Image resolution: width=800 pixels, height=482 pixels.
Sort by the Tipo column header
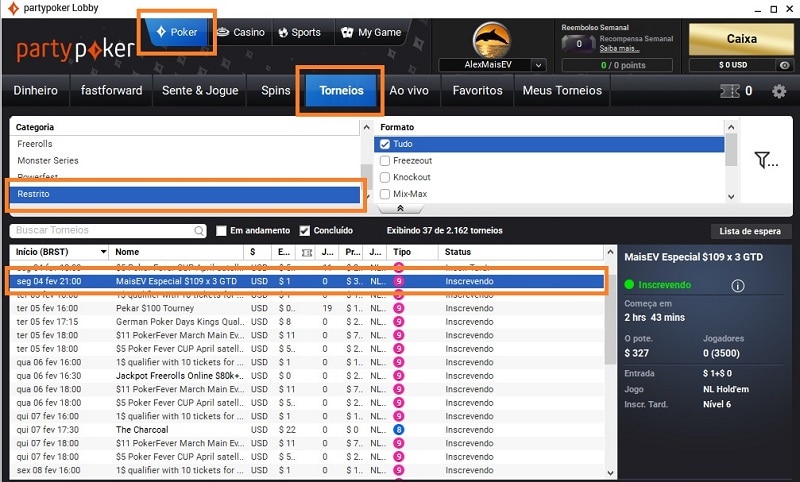point(412,252)
